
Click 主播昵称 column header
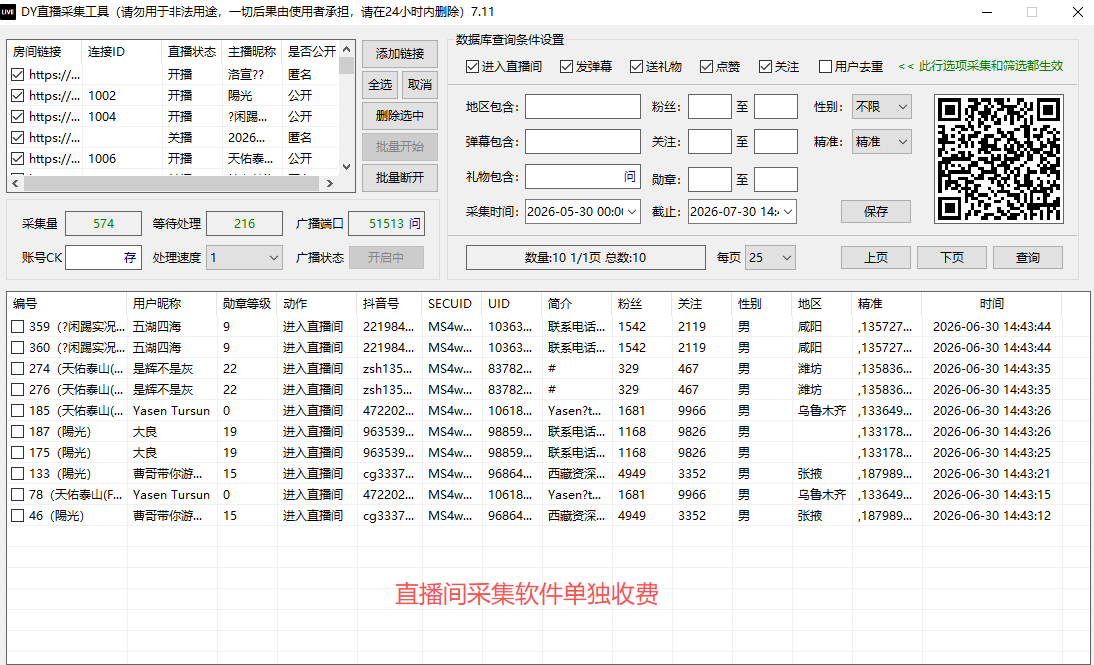pos(252,52)
